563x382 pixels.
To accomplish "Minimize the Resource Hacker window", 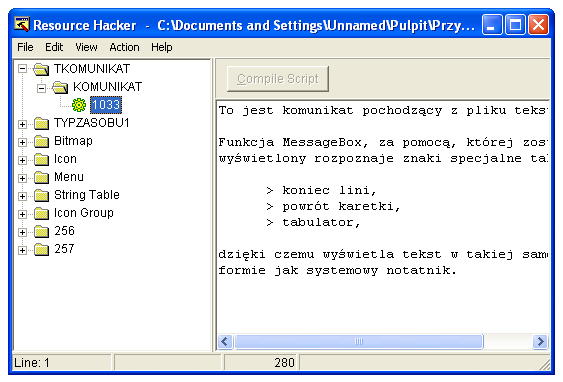I will [x=492, y=25].
